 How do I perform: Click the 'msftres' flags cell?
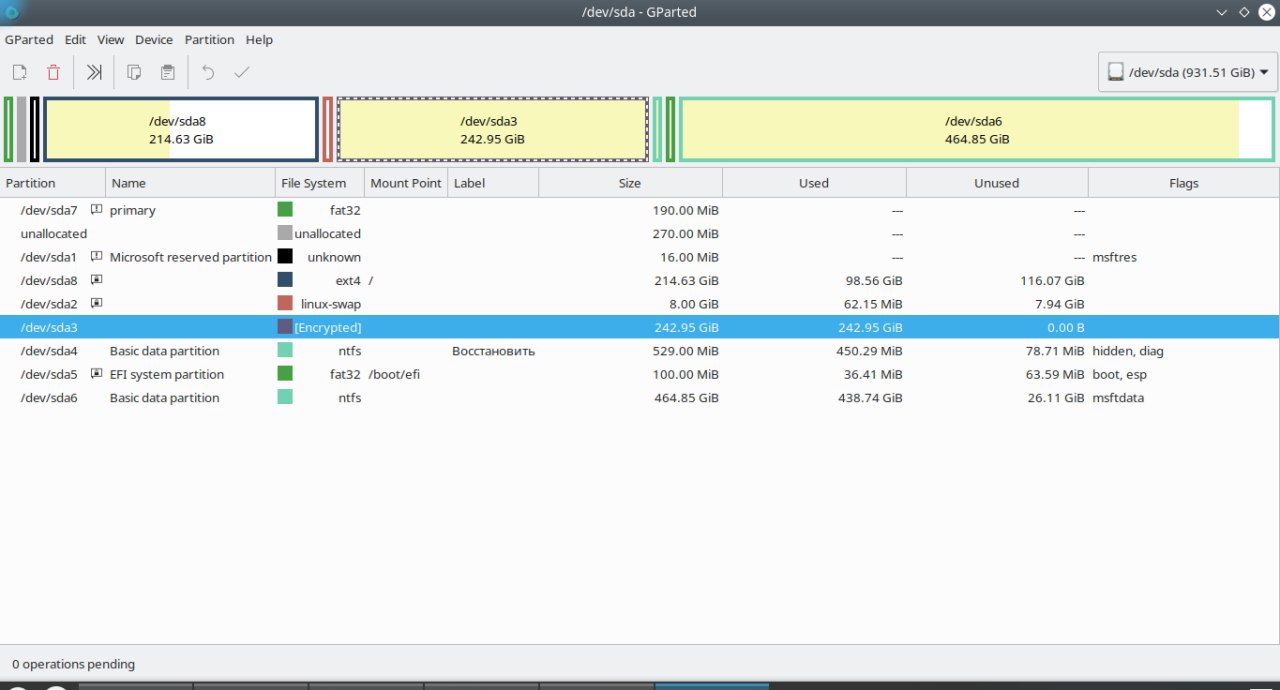pyautogui.click(x=1114, y=257)
